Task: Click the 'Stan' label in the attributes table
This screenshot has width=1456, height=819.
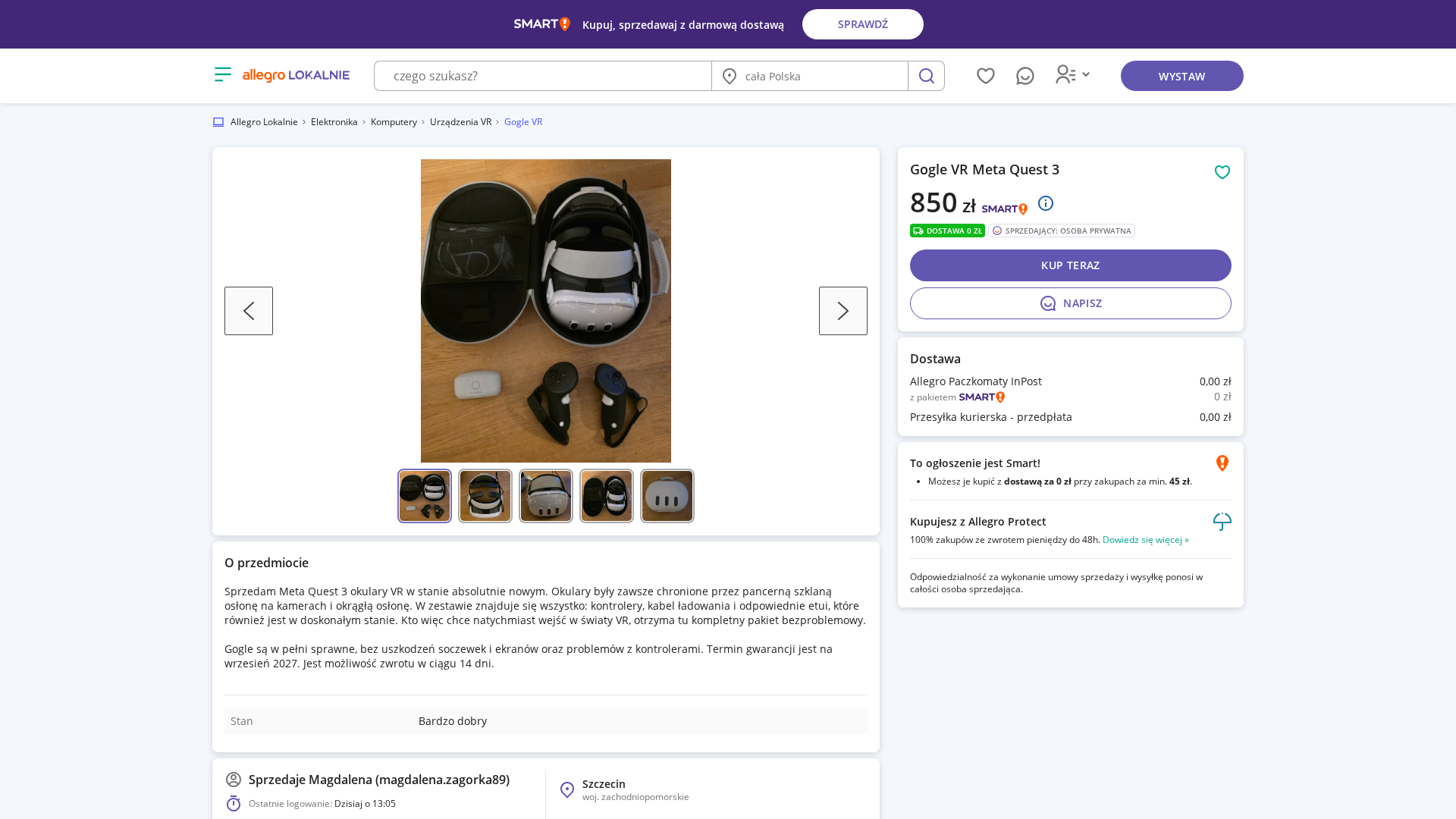Action: [x=242, y=721]
